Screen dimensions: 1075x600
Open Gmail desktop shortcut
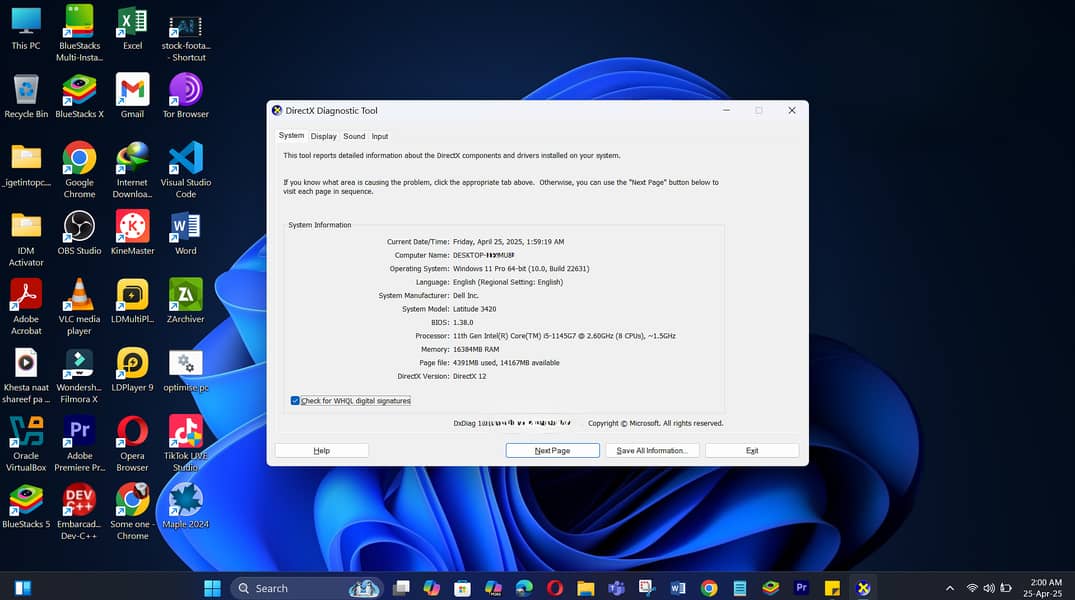pyautogui.click(x=132, y=96)
